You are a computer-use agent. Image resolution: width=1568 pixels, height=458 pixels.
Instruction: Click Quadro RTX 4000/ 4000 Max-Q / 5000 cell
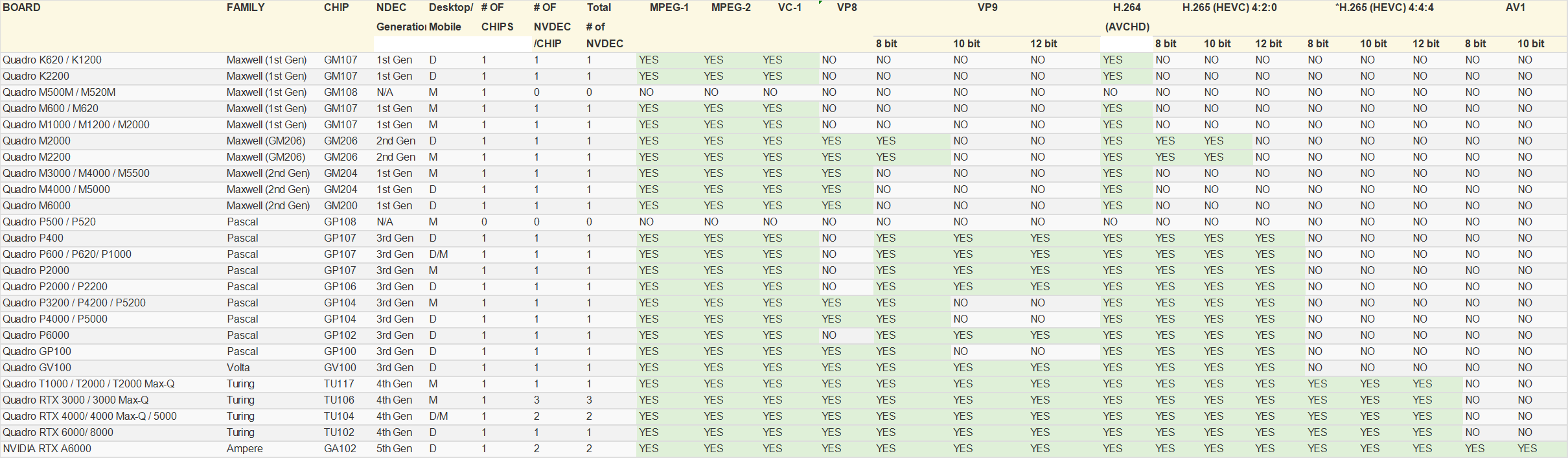[x=89, y=417]
